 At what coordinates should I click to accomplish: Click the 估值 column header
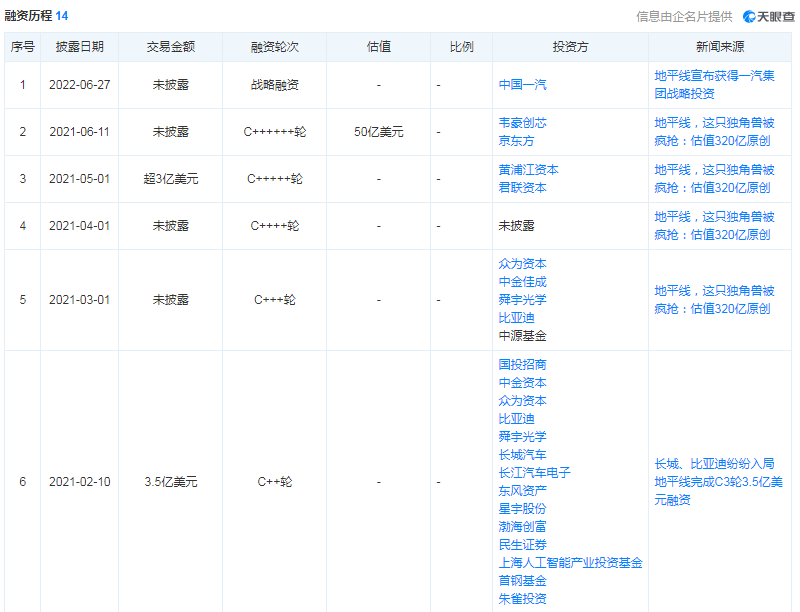point(378,47)
